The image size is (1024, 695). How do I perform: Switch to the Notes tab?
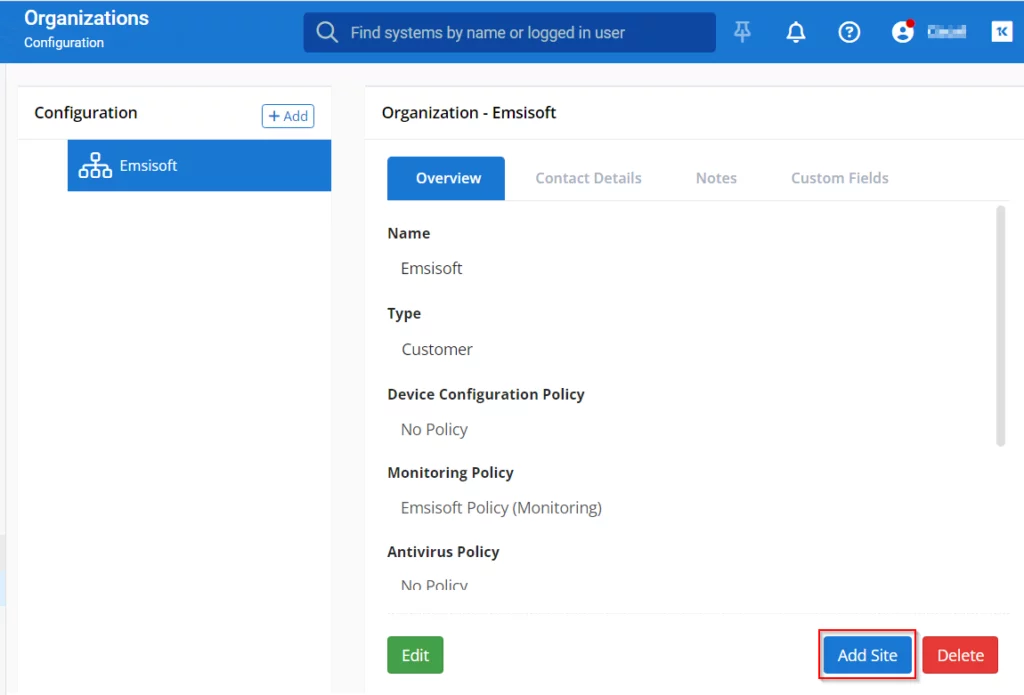[x=716, y=178]
